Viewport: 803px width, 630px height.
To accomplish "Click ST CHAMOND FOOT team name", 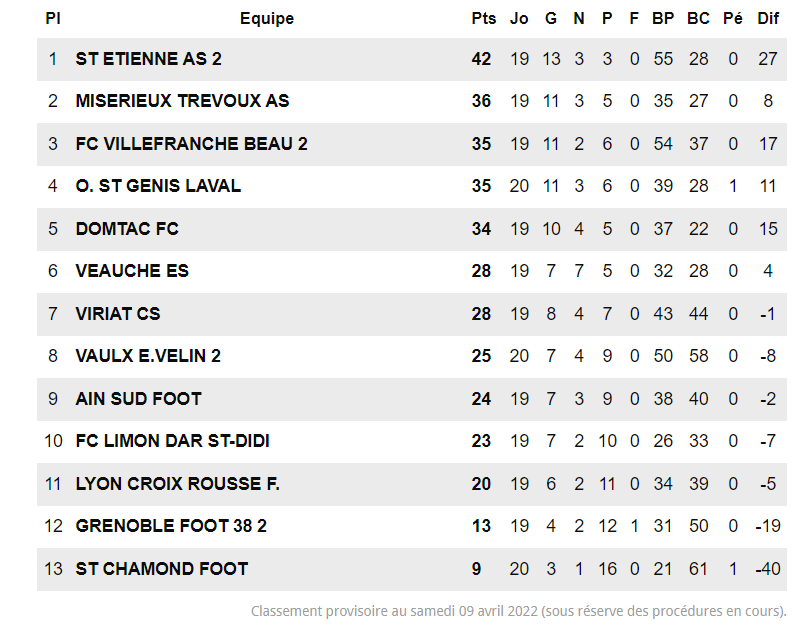I will [162, 569].
